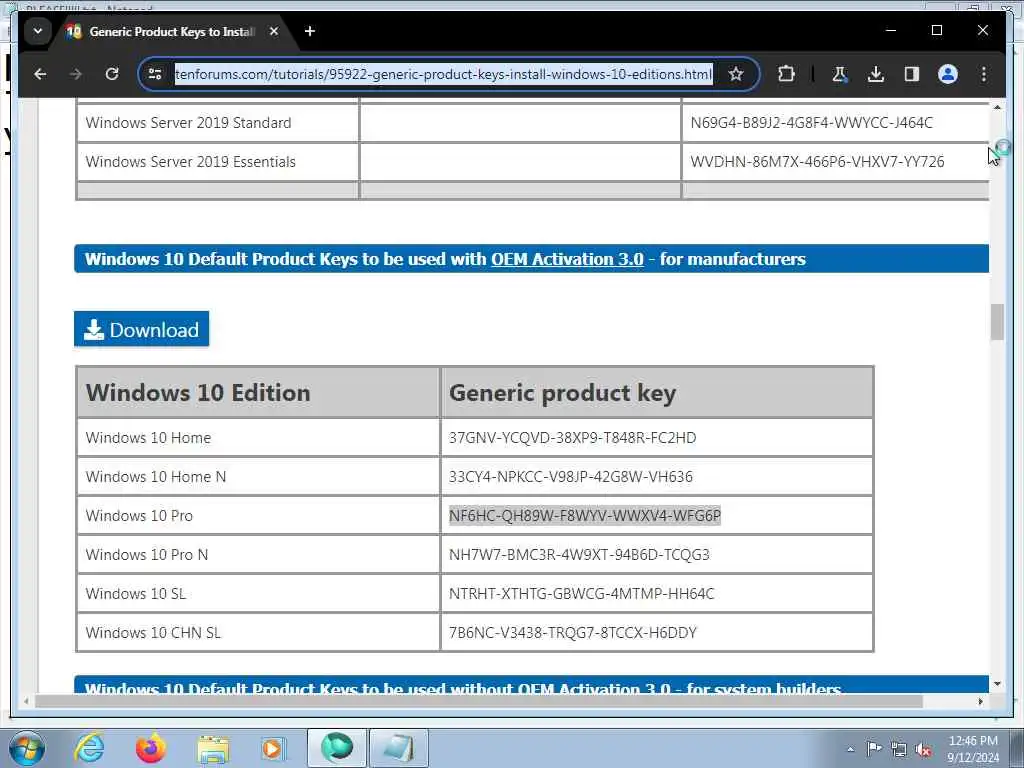
Task: Click the muted volume tray icon
Action: click(923, 750)
